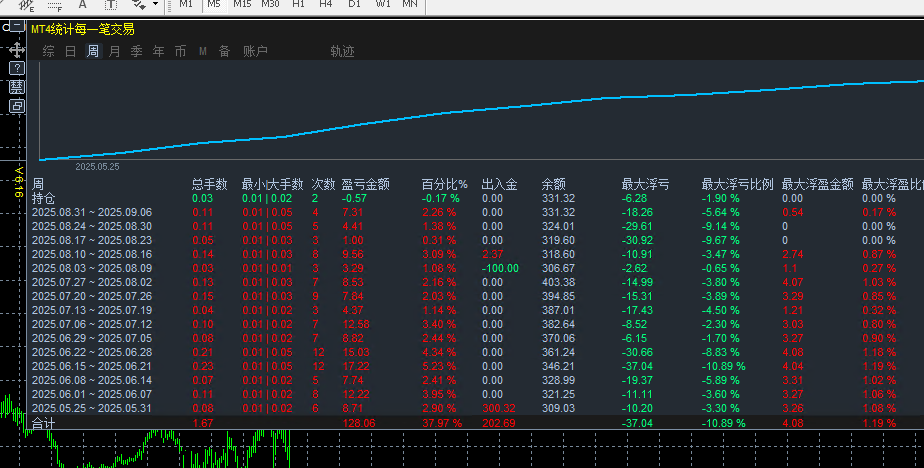Viewport: 924px width, 468px height.
Task: Click the question mark help icon
Action: [17, 68]
